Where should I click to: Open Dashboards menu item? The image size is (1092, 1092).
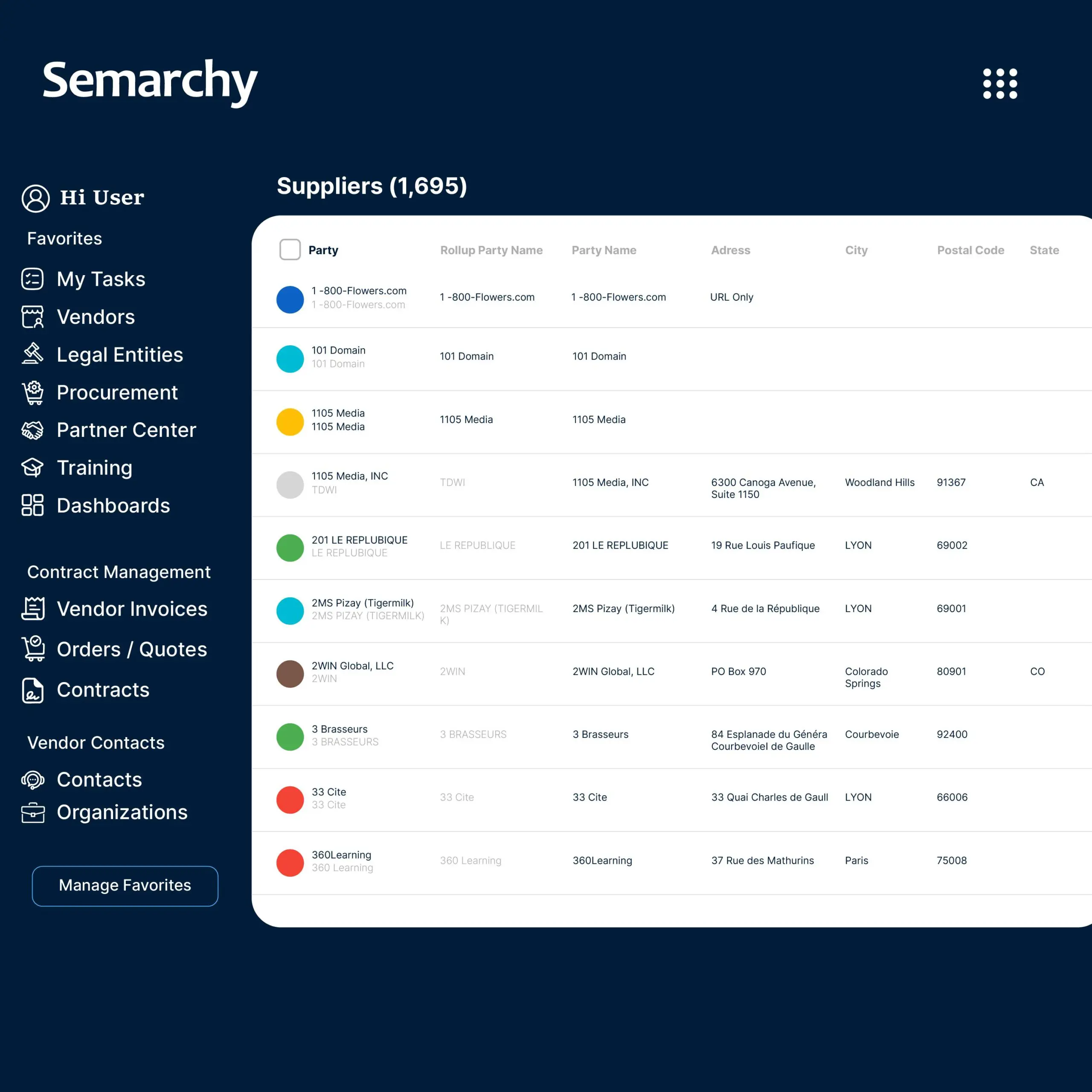point(113,506)
